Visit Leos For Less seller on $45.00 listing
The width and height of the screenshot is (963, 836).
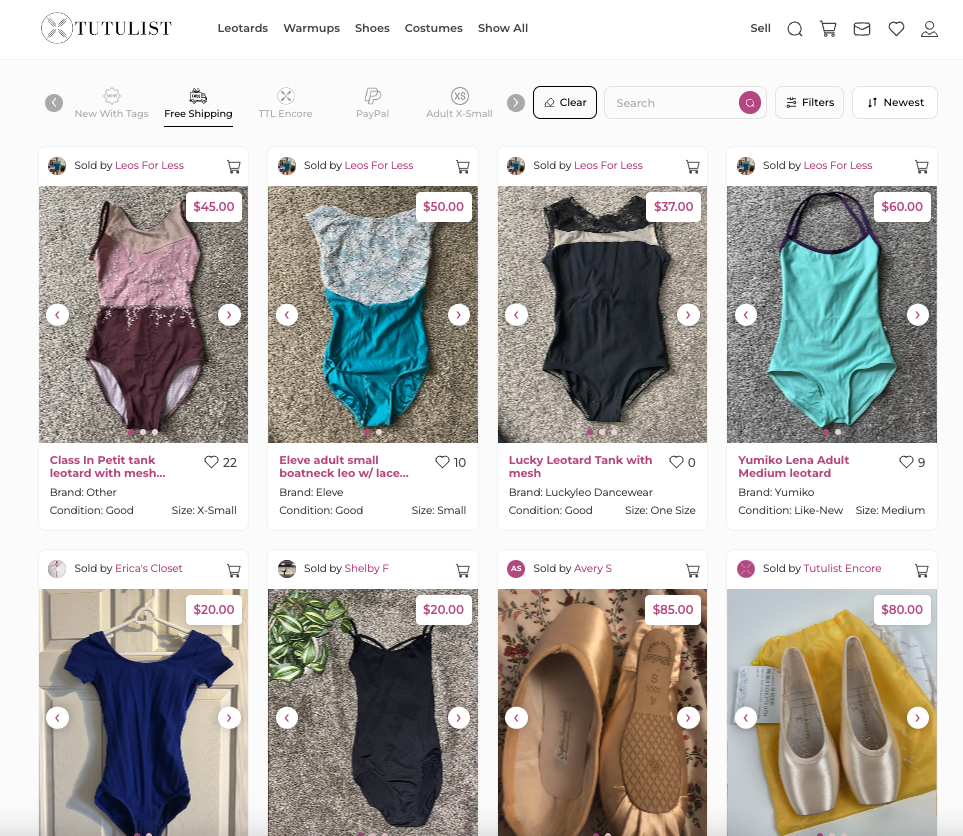(149, 165)
